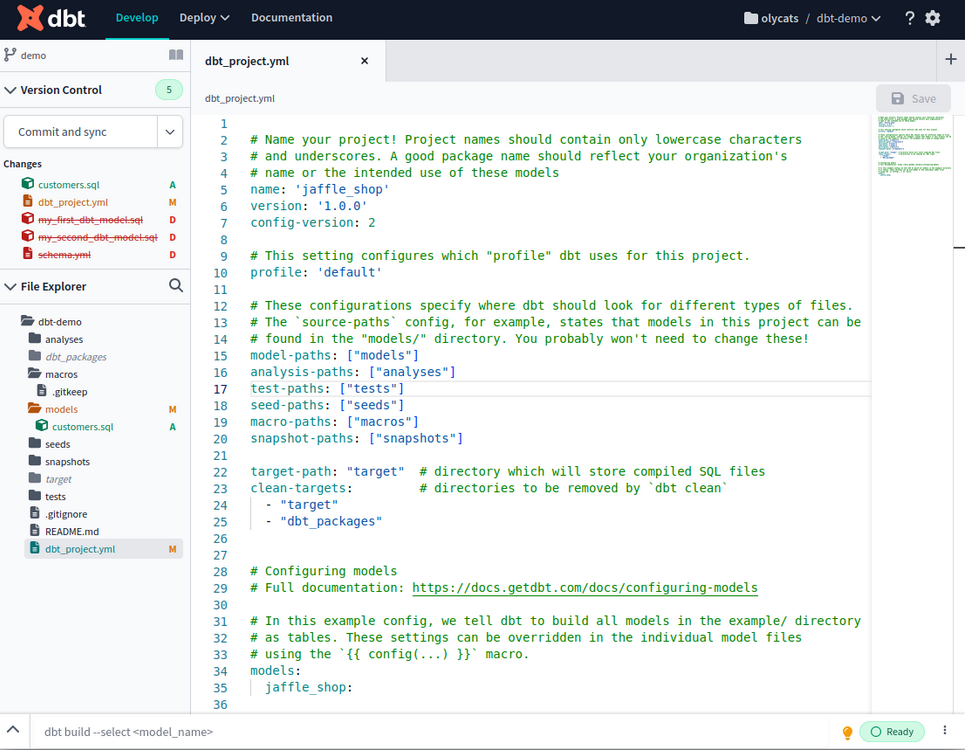The height and width of the screenshot is (752, 966).
Task: Open README.md in File Explorer
Action: click(71, 531)
